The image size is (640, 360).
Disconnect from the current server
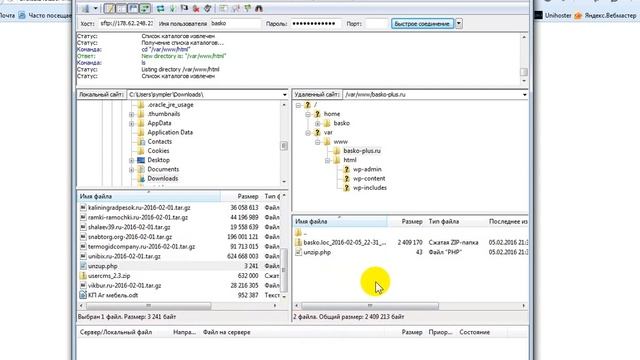196,8
